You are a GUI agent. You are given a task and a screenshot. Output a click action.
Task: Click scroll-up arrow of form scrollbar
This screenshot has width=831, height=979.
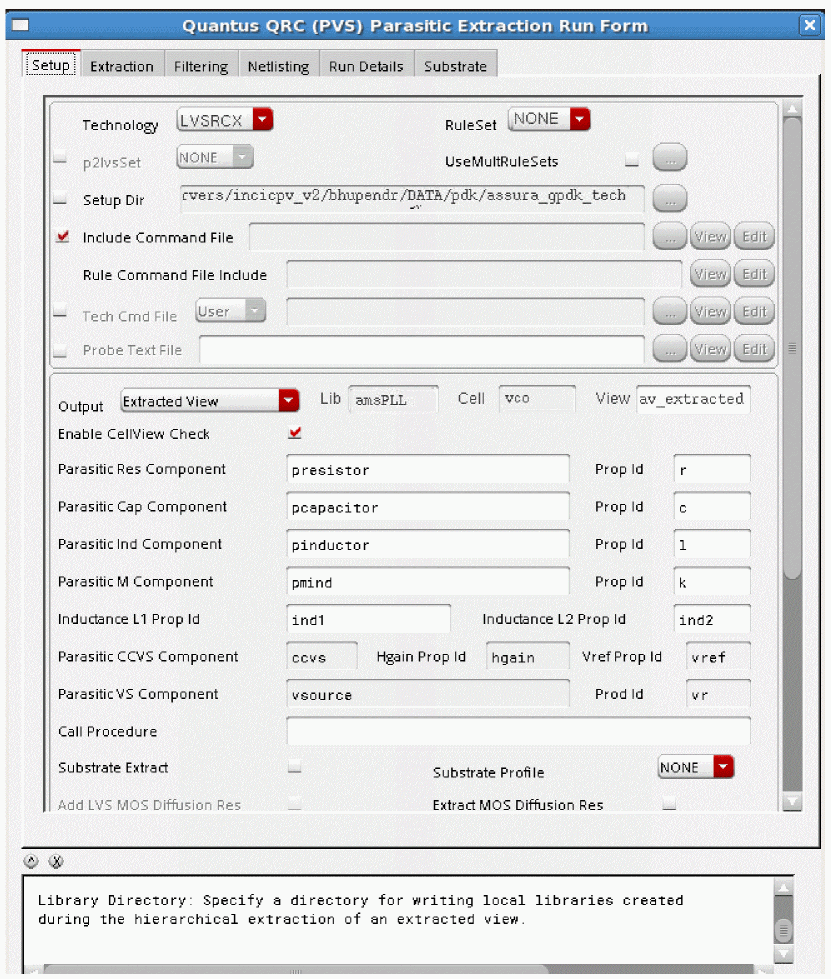point(792,109)
